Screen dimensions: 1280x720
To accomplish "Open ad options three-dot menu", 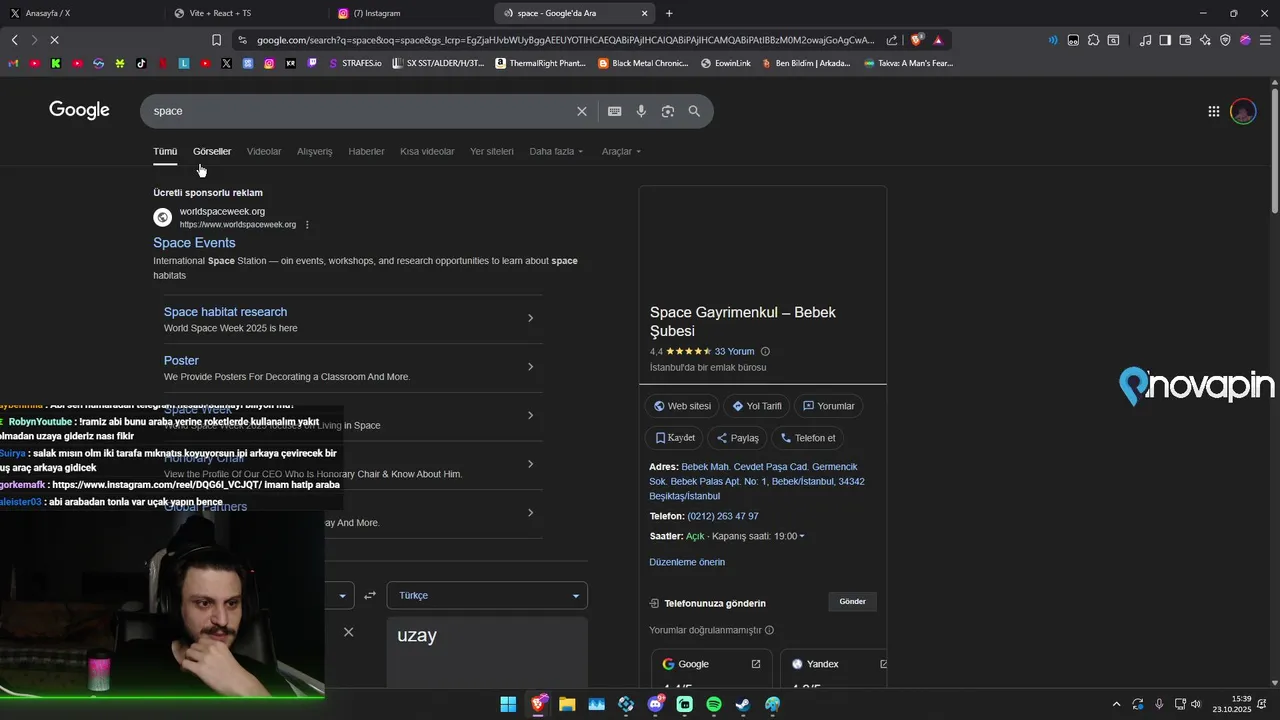I will click(x=307, y=225).
